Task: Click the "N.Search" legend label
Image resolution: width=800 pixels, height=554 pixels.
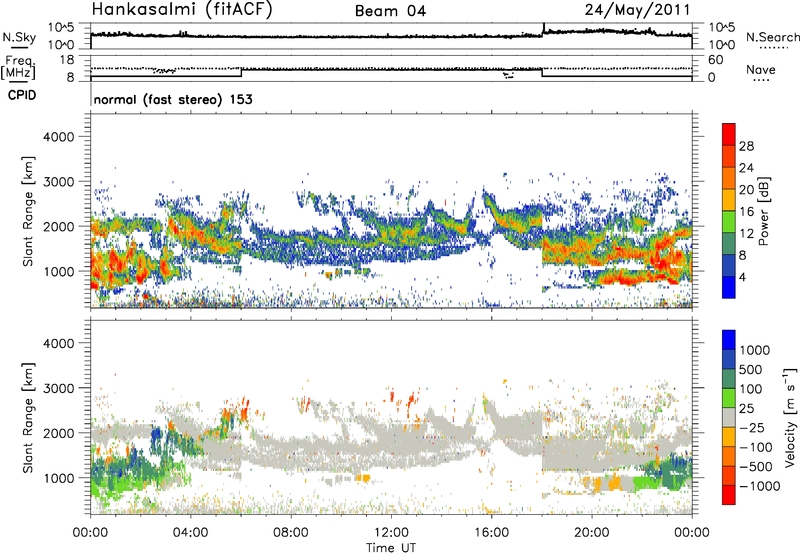Action: tap(773, 37)
